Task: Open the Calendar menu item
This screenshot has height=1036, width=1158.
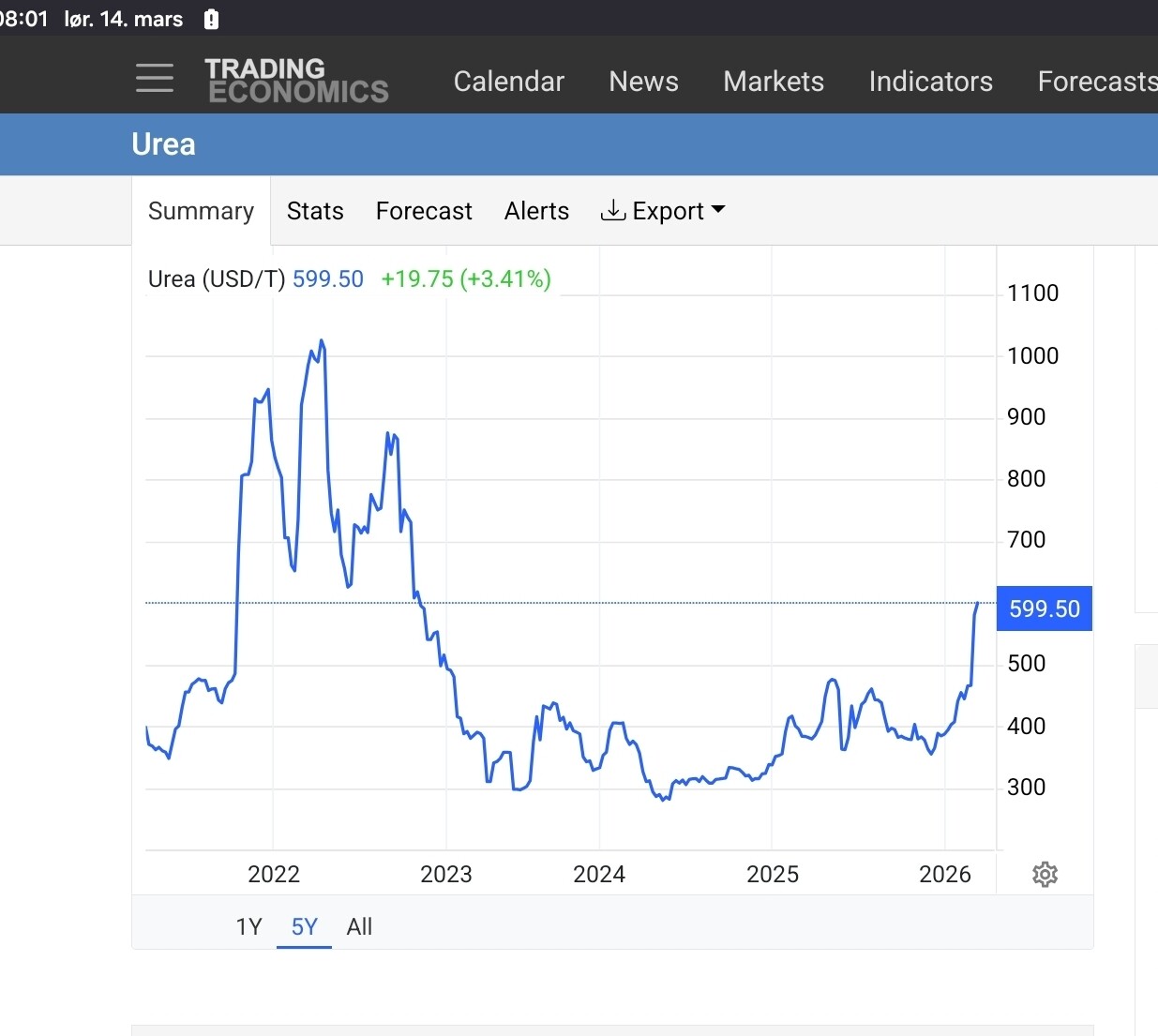Action: tap(508, 82)
